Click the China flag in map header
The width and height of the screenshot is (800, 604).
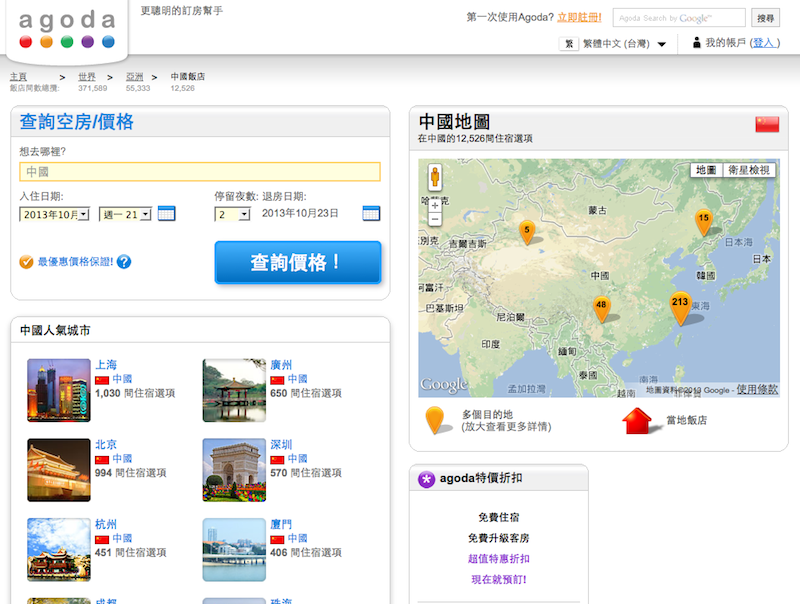click(x=767, y=124)
